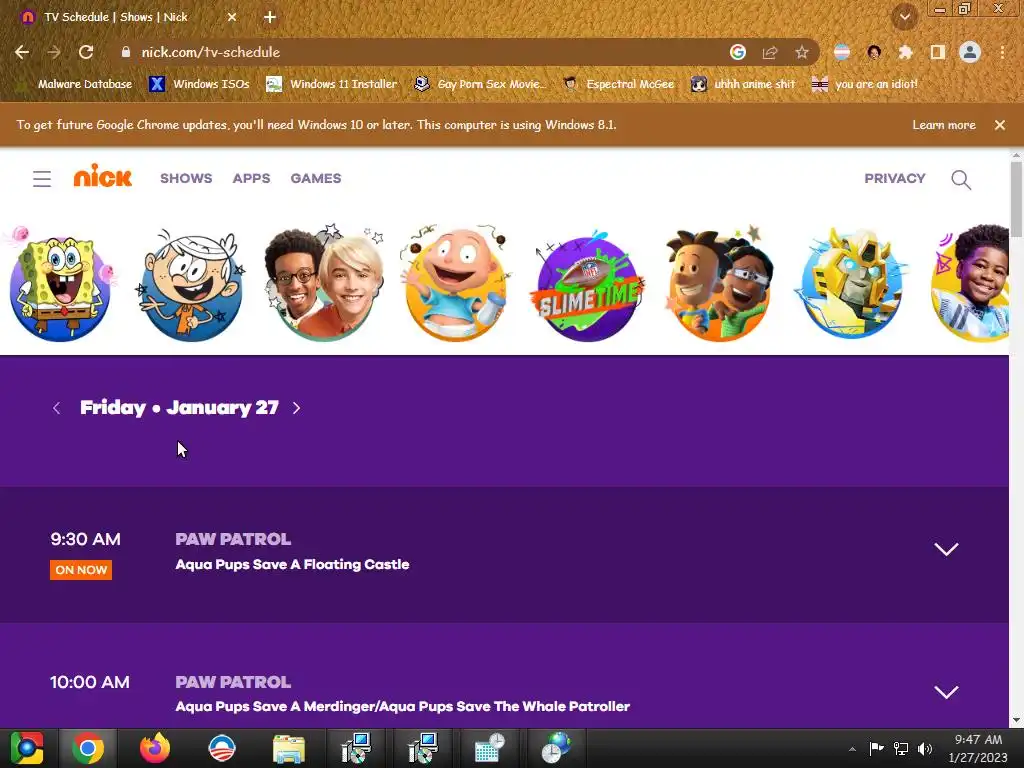Screen dimensions: 1024x768
Task: Open the SHOWS menu
Action: coord(186,178)
